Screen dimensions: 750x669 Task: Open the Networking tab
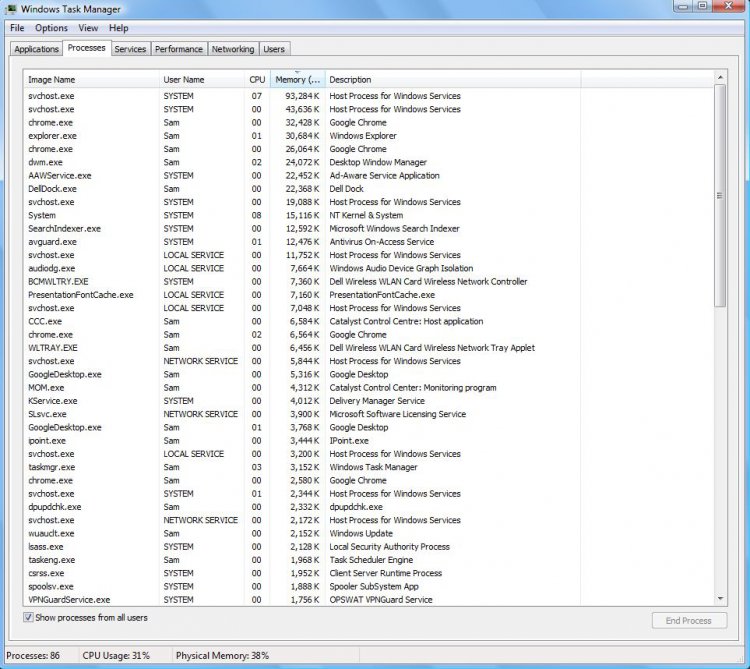click(x=233, y=49)
